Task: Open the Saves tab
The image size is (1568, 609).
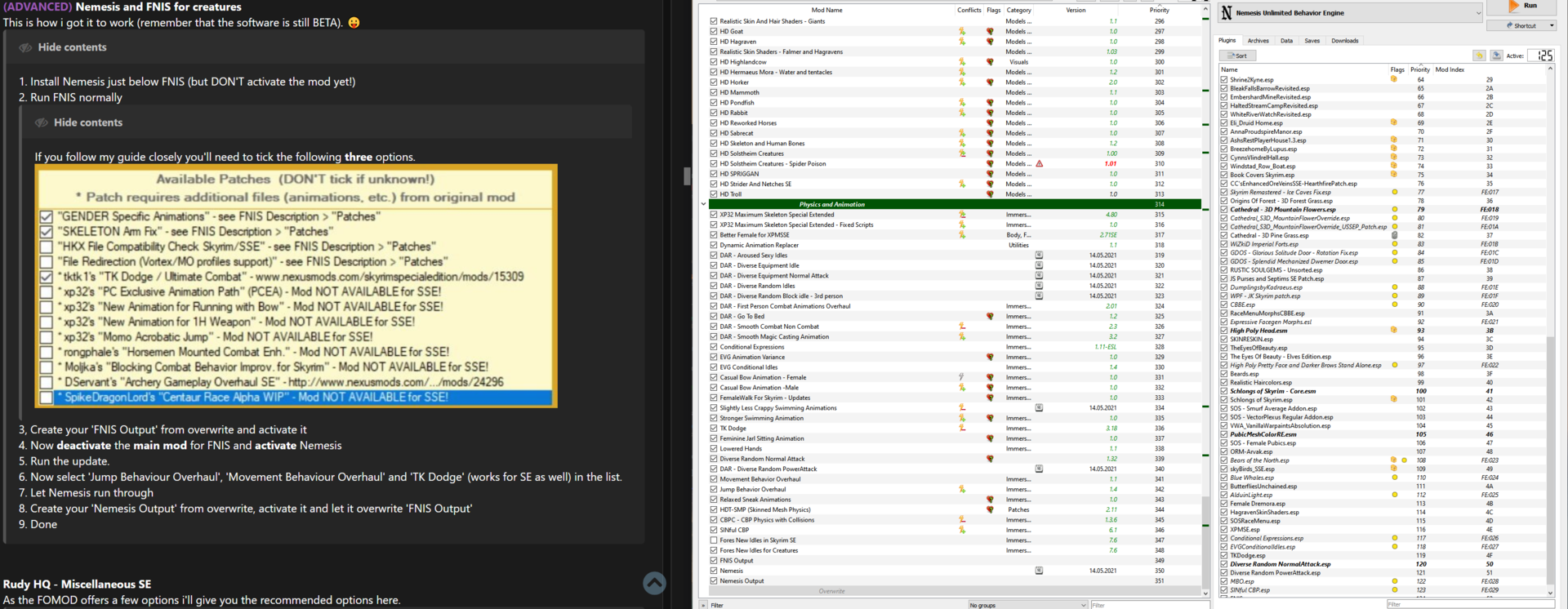Action: [1312, 40]
